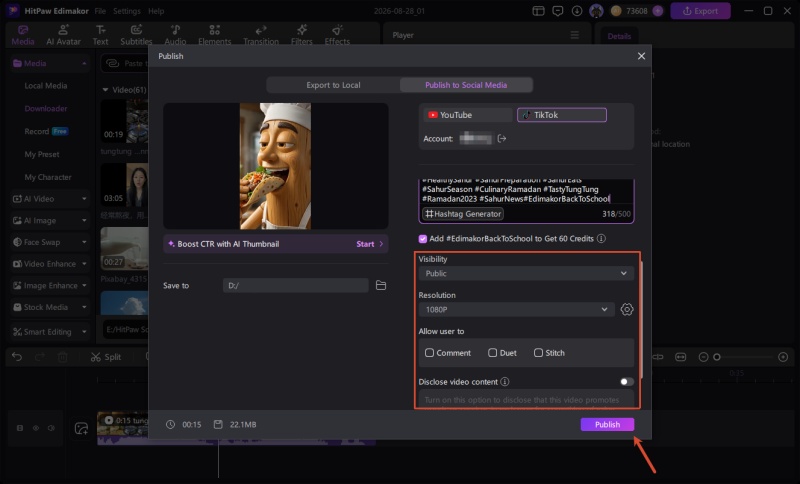Image resolution: width=800 pixels, height=484 pixels.
Task: Select the YouTube platform tab
Action: pos(467,115)
